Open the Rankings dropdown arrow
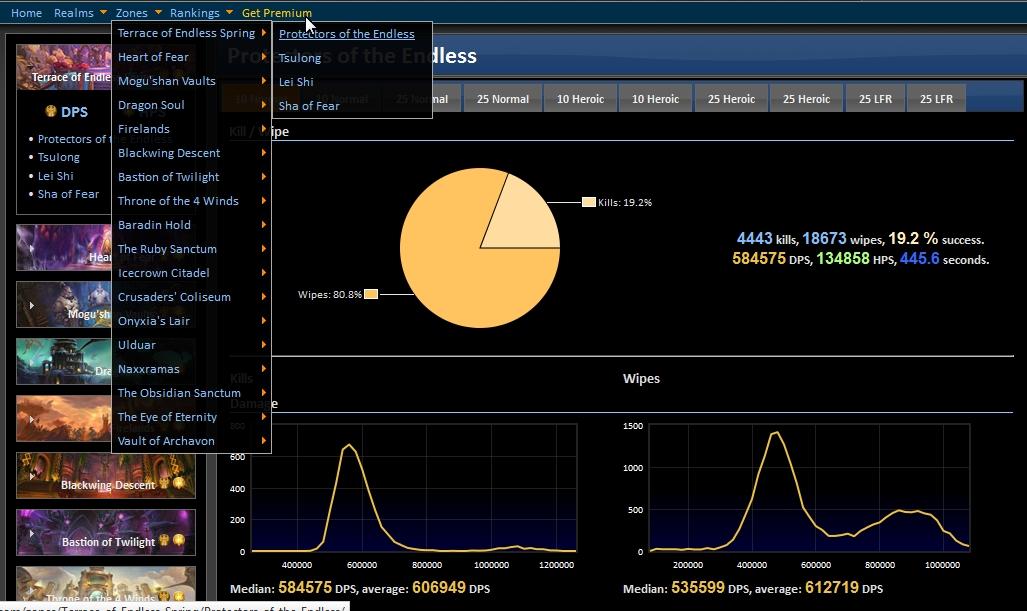This screenshot has height=611, width=1027. [x=229, y=12]
